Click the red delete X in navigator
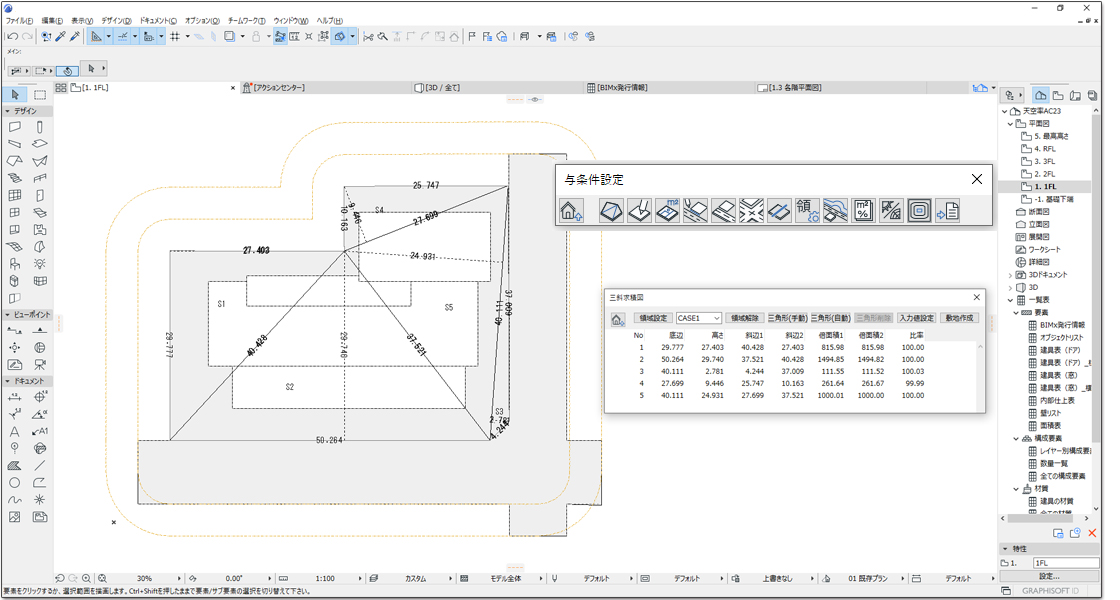This screenshot has width=1120, height=600. (1091, 534)
